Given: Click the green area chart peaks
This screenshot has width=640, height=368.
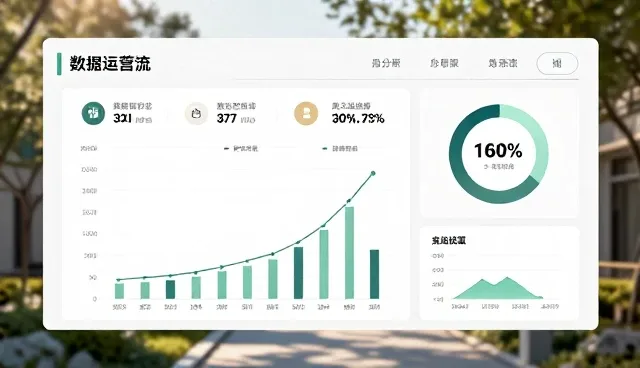Looking at the screenshot, I should 497,288.
